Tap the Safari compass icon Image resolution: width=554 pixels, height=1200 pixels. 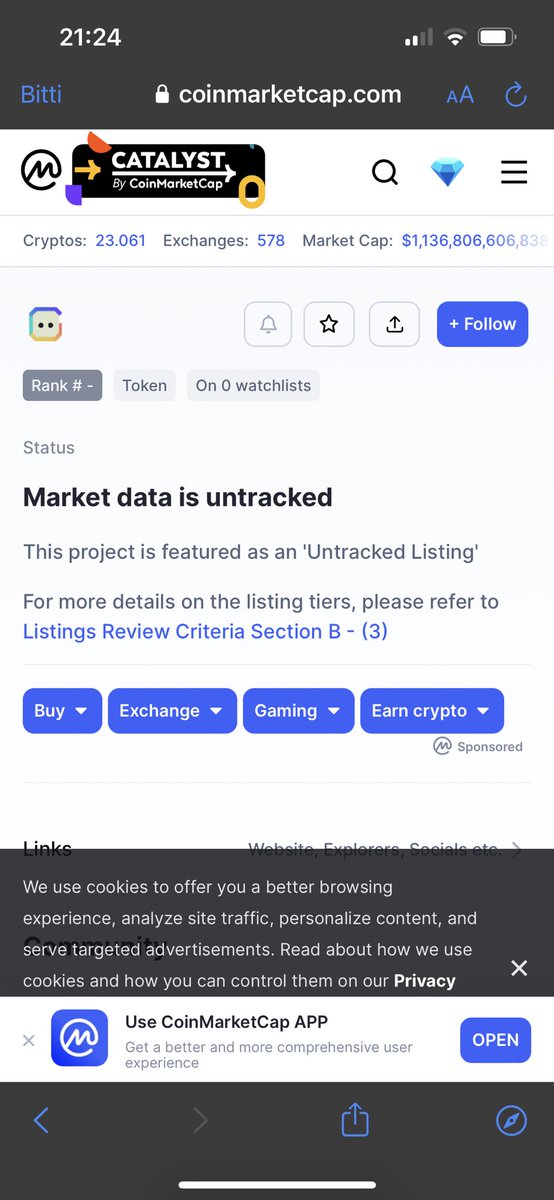pyautogui.click(x=511, y=1120)
